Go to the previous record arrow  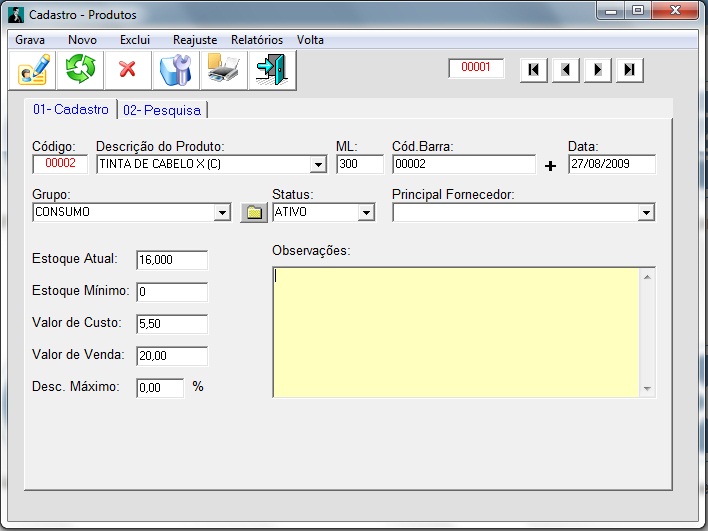[566, 70]
